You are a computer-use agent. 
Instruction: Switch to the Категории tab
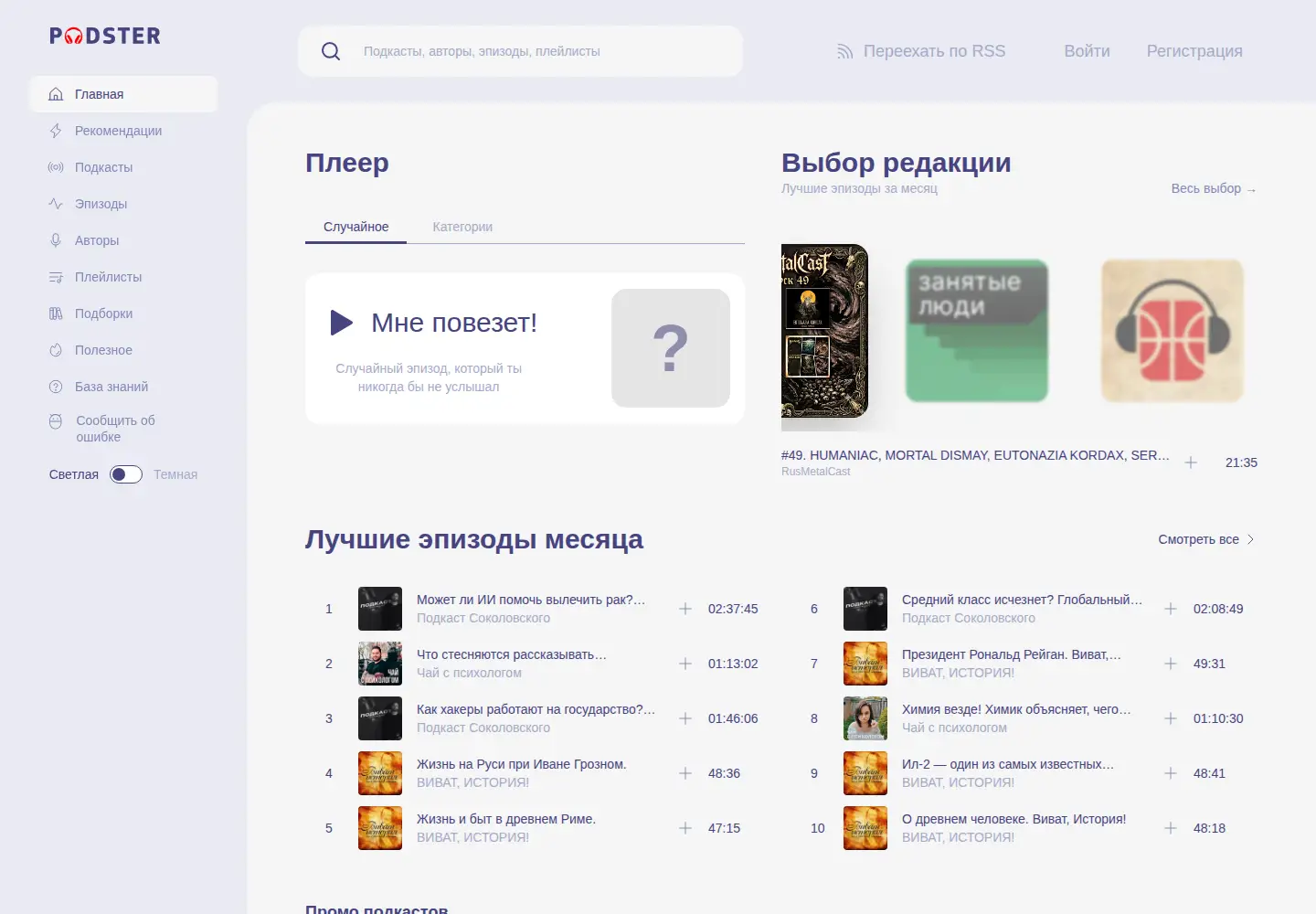click(462, 227)
